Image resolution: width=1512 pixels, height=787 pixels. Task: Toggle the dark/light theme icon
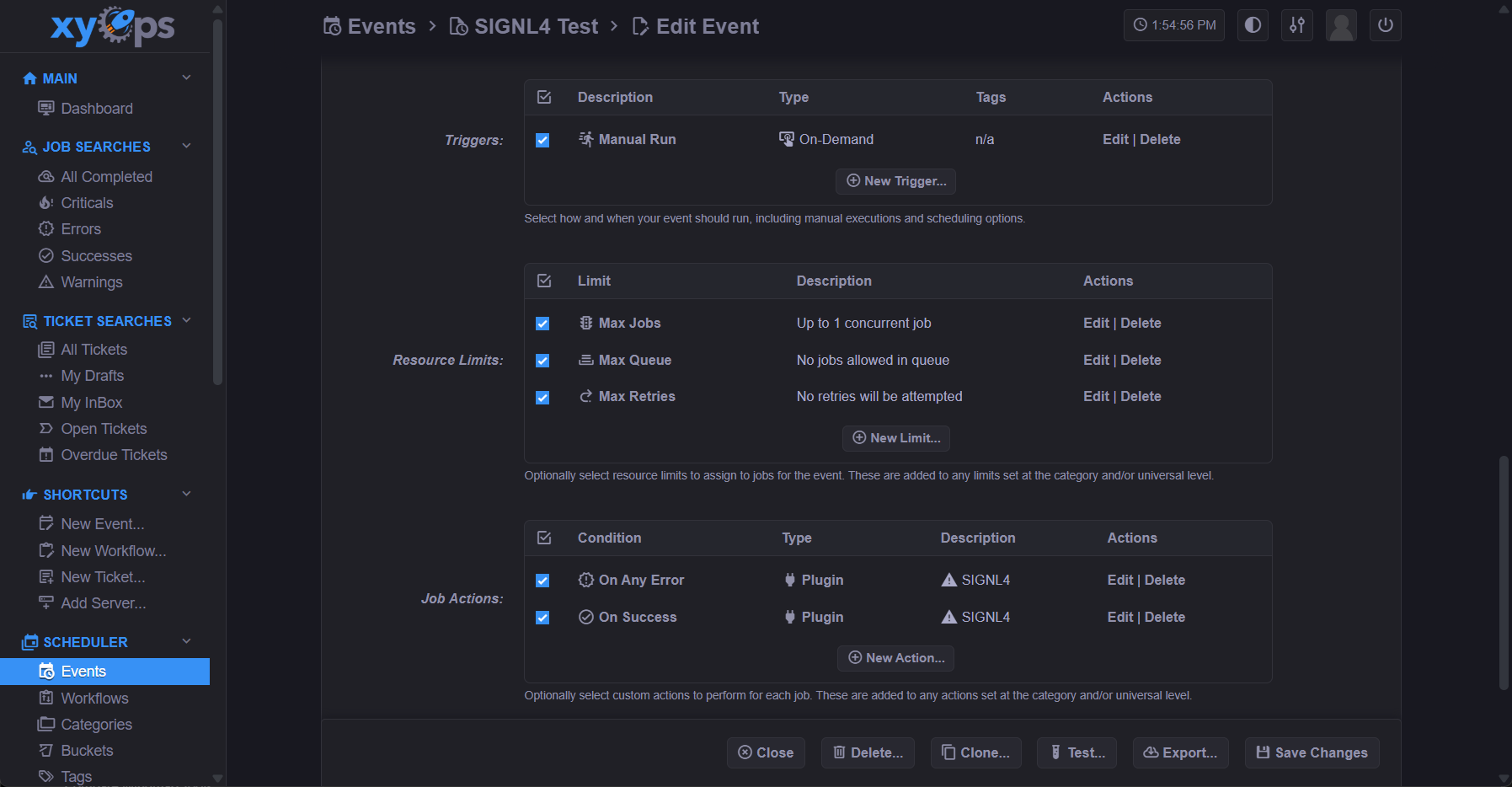point(1253,25)
